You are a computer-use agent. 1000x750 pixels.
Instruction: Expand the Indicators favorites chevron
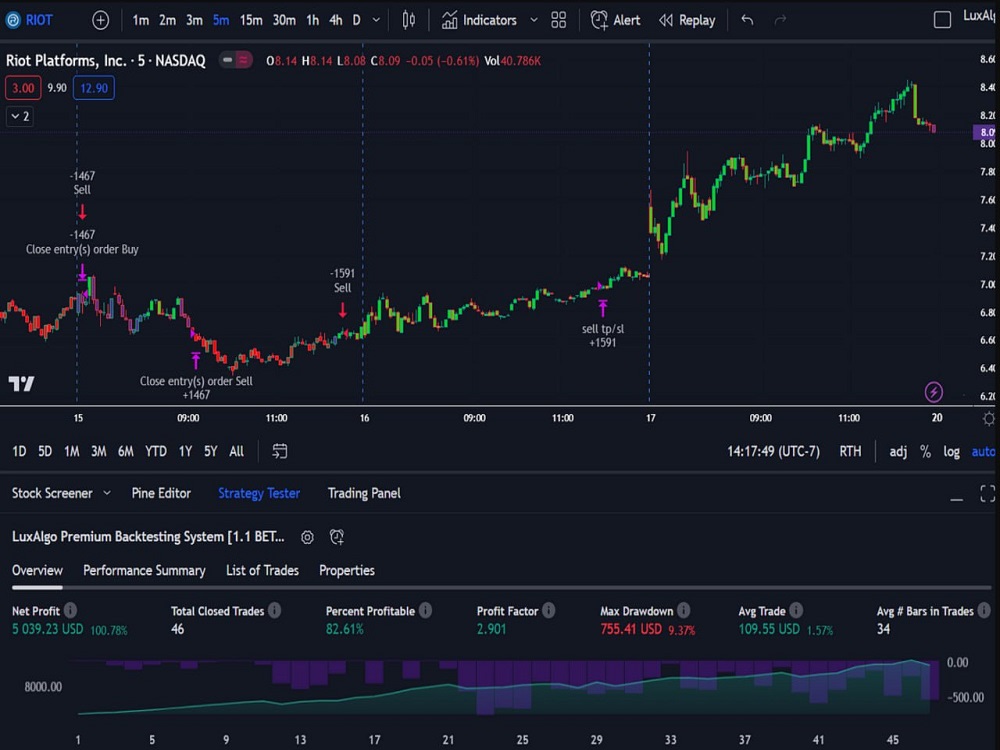point(534,20)
